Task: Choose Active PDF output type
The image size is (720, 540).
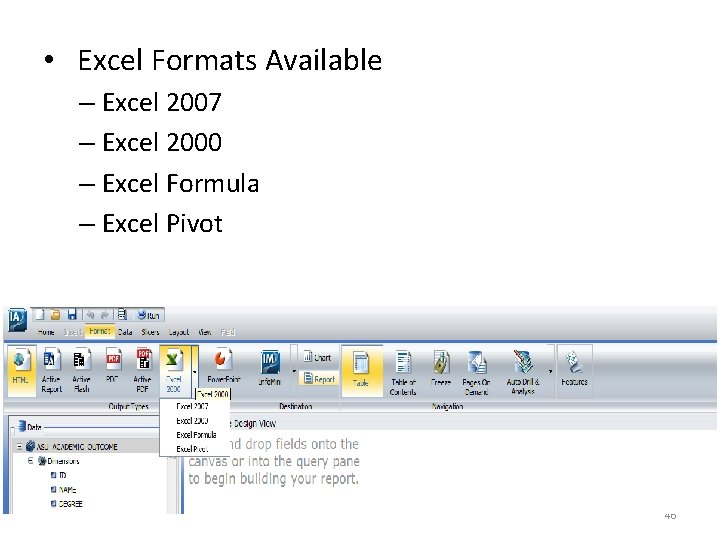Action: (143, 371)
